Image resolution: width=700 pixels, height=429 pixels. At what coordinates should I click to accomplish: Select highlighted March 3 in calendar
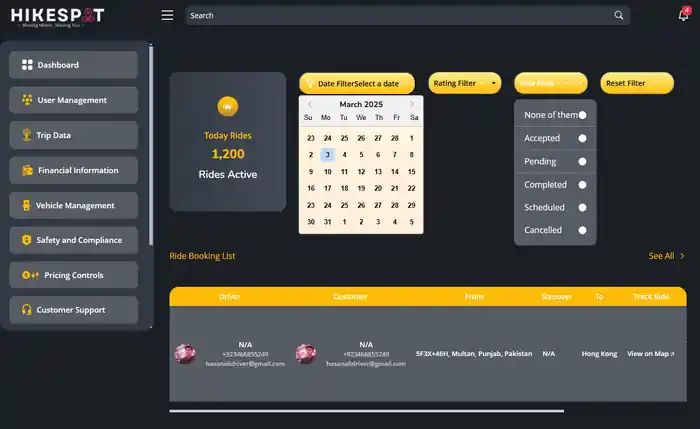[x=327, y=155]
